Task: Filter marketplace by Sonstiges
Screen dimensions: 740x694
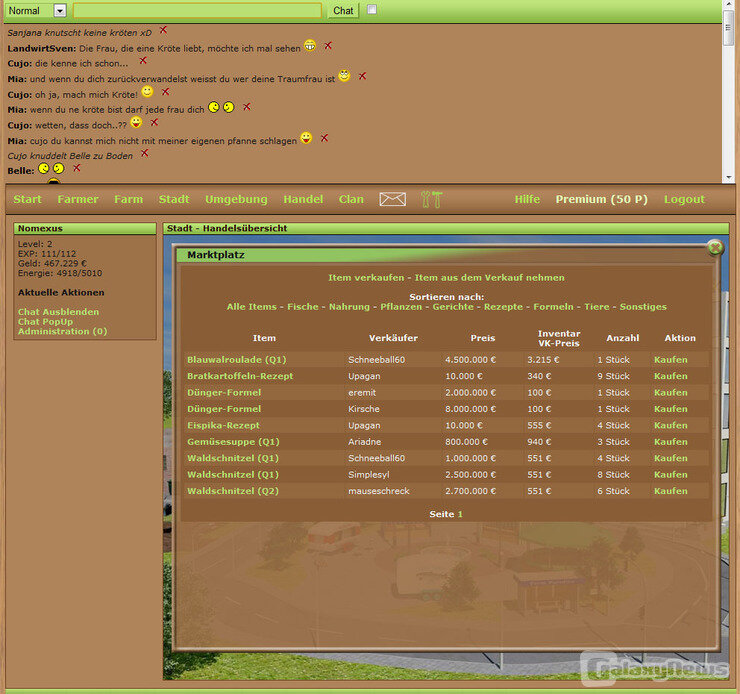Action: point(643,307)
